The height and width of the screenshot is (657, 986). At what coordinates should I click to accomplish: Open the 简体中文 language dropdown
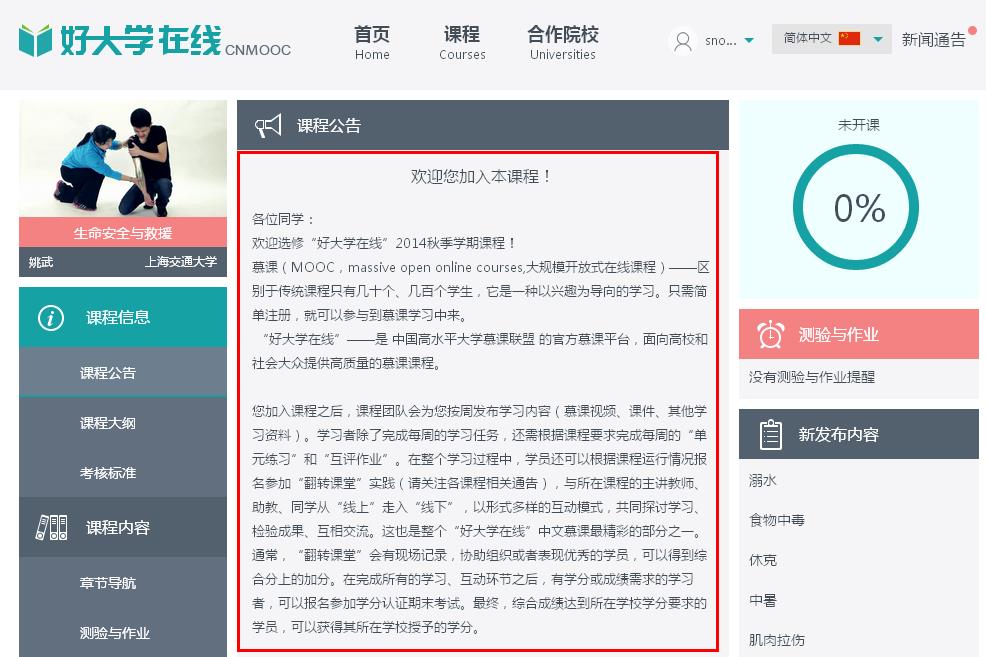[877, 40]
